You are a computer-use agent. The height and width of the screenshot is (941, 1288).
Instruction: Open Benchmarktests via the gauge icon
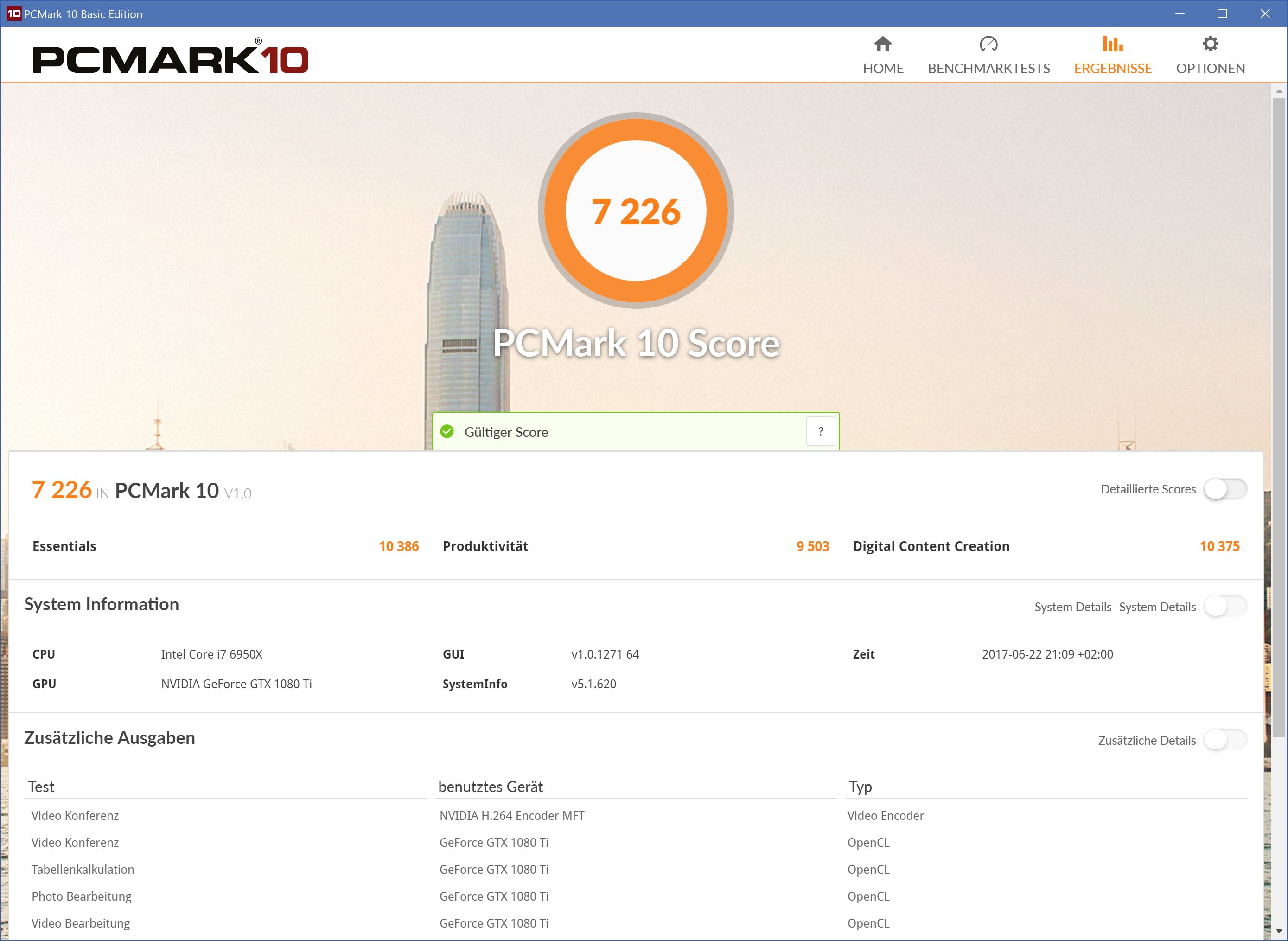click(x=988, y=44)
